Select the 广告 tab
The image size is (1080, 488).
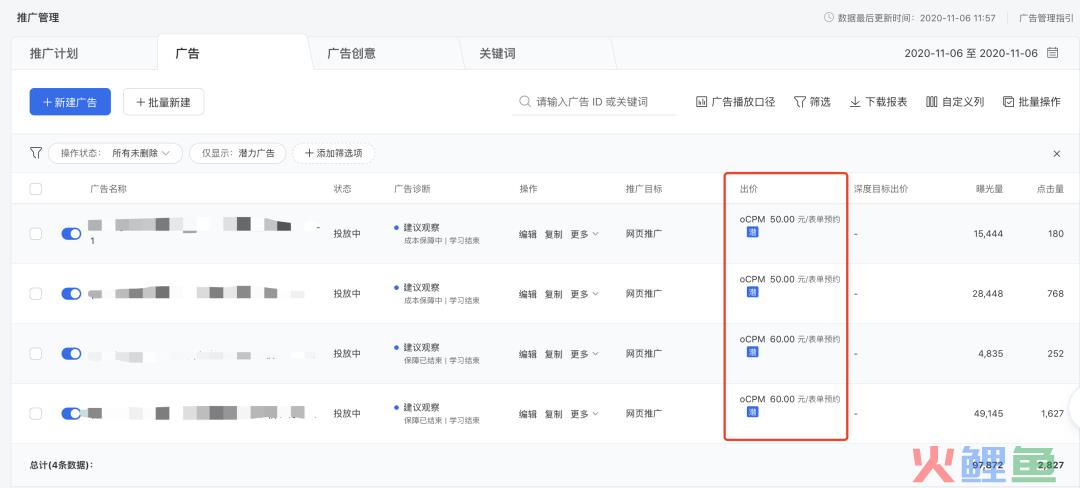point(187,53)
